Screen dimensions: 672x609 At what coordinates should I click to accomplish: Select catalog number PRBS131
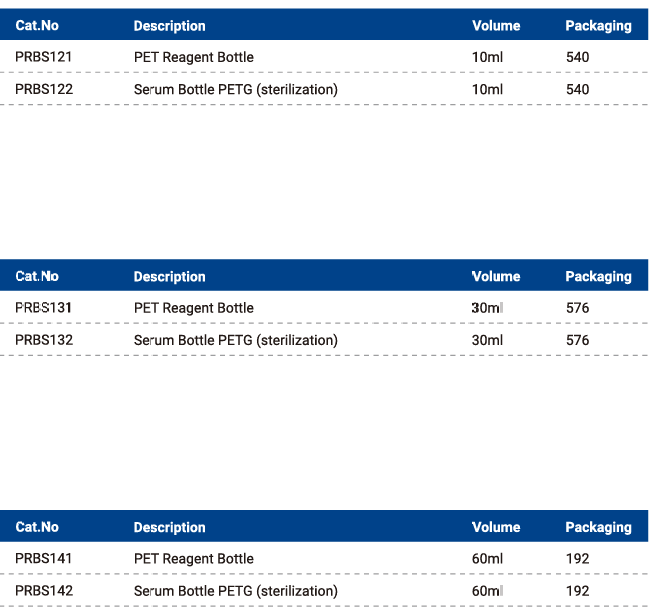click(43, 308)
